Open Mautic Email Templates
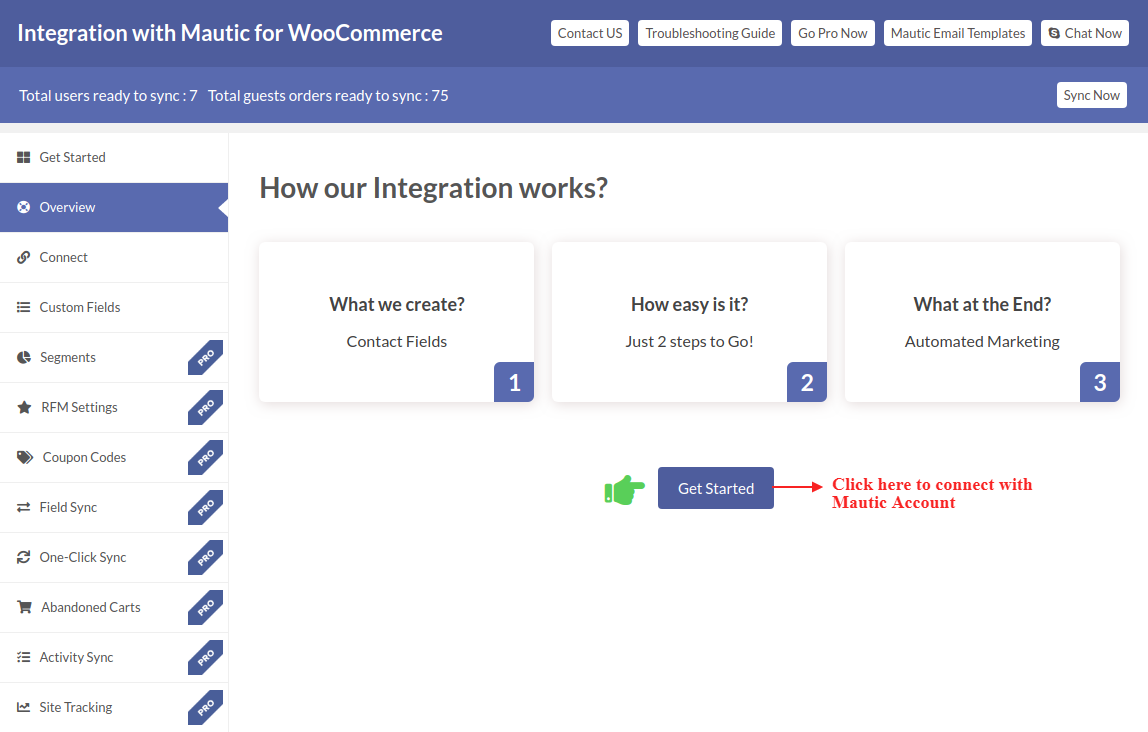This screenshot has width=1148, height=732. (958, 33)
